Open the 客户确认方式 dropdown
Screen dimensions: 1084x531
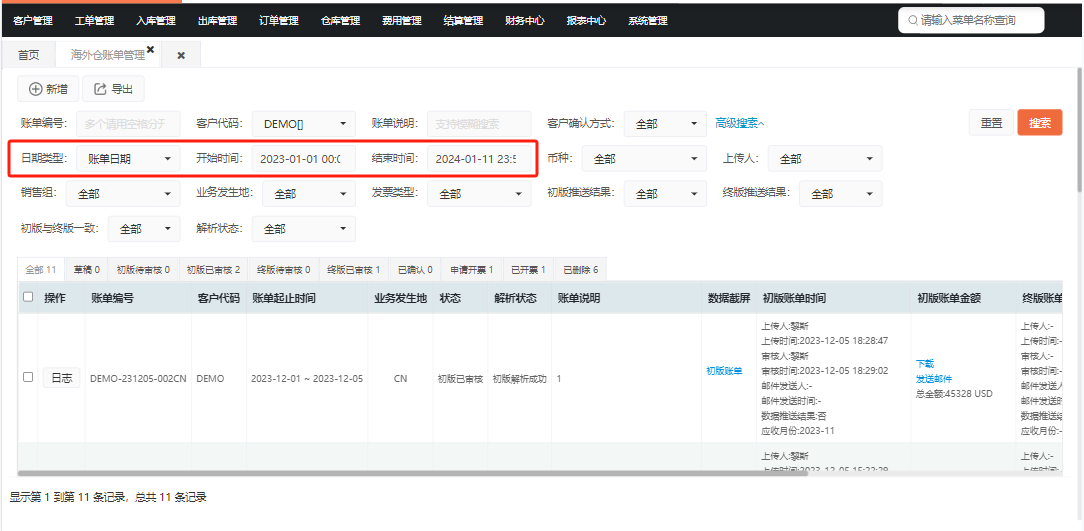(665, 124)
